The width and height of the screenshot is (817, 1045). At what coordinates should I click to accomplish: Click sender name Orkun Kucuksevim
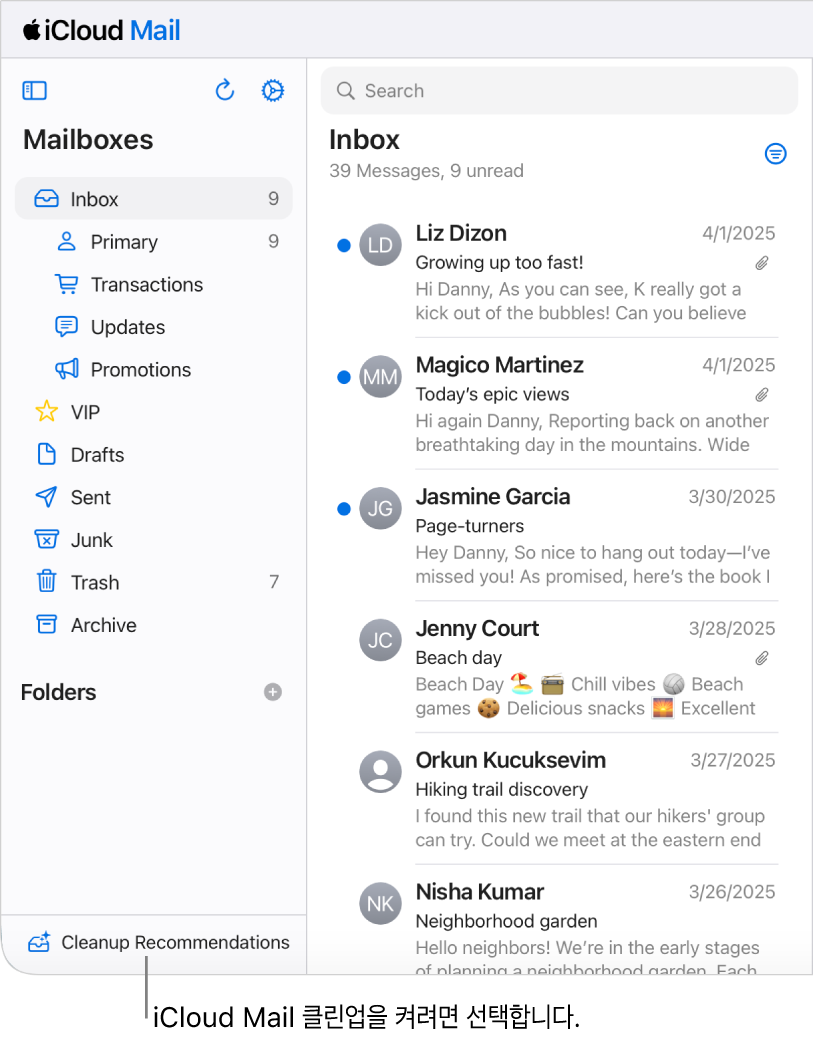[510, 760]
